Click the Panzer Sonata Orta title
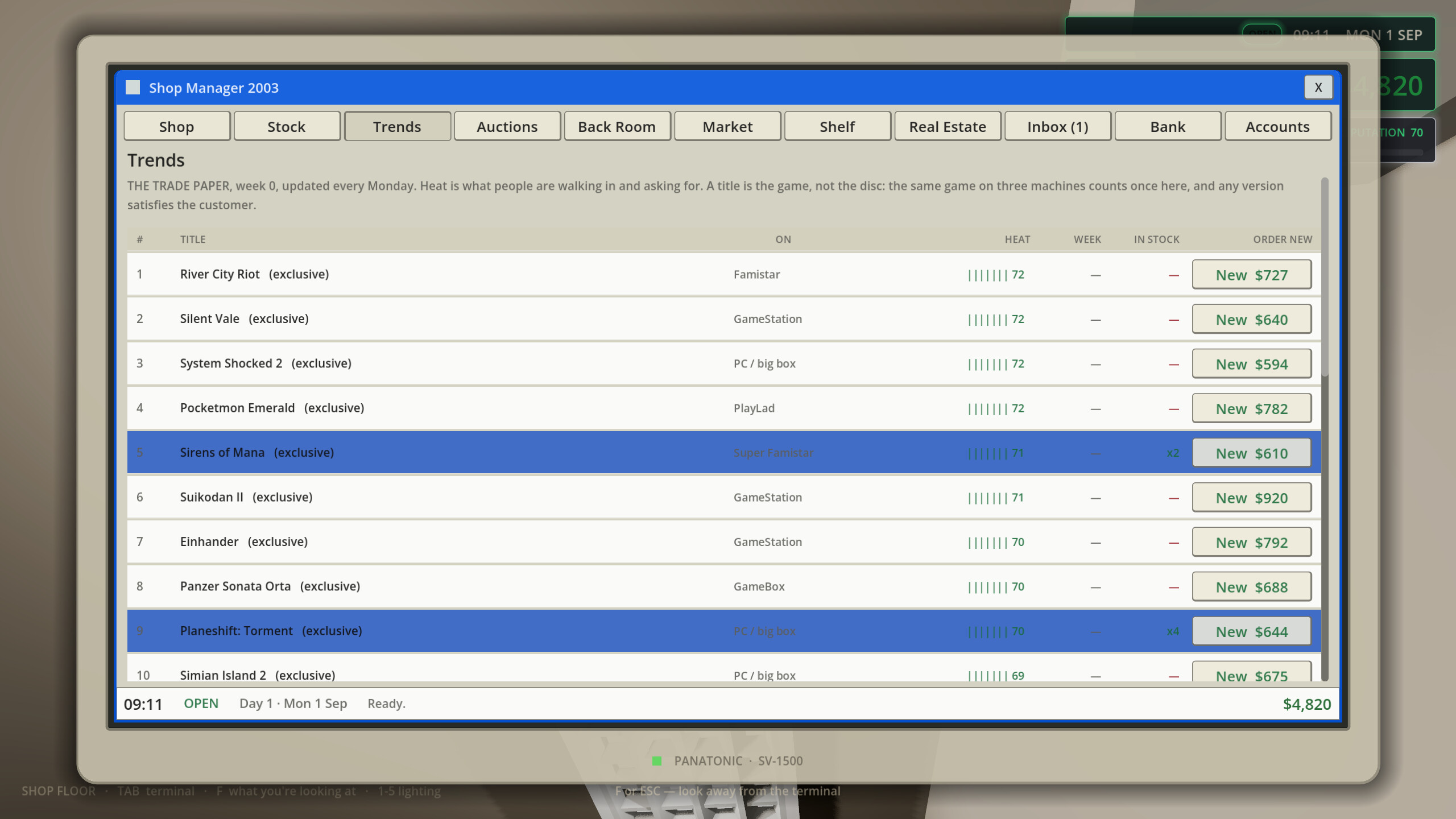The width and height of the screenshot is (1456, 819). tap(235, 586)
